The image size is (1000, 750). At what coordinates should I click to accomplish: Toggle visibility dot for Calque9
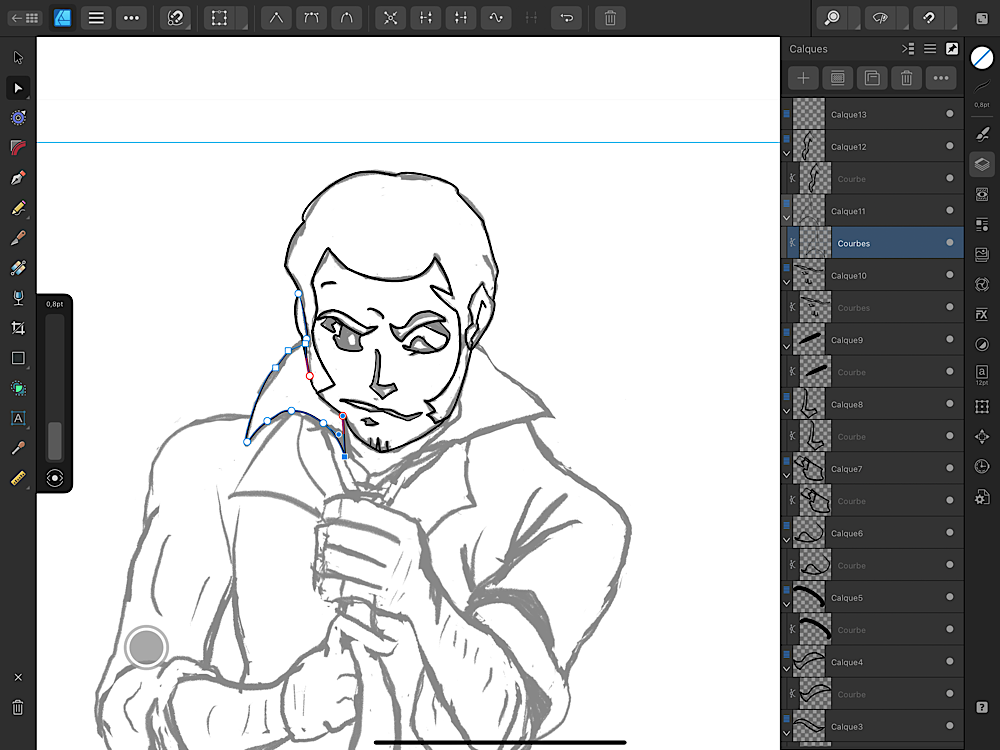(949, 340)
